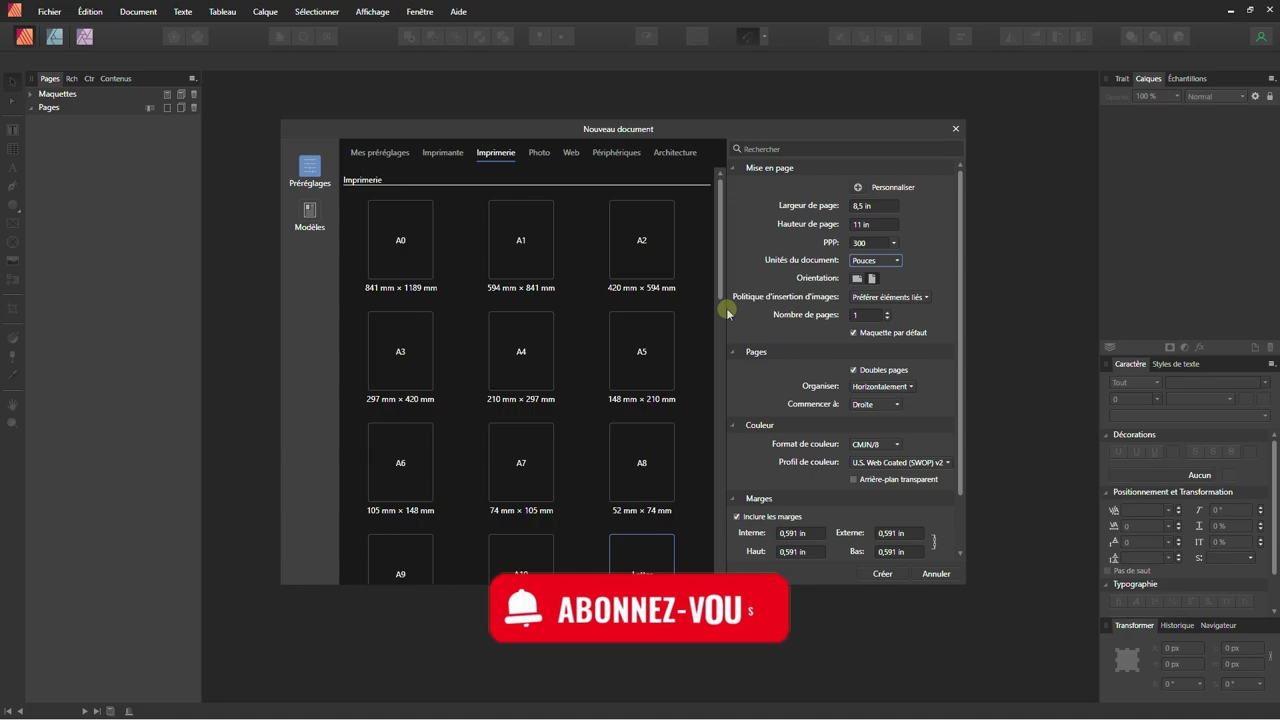Image resolution: width=1280 pixels, height=720 pixels.
Task: Select the A3 page preset thumbnail
Action: coord(401,352)
